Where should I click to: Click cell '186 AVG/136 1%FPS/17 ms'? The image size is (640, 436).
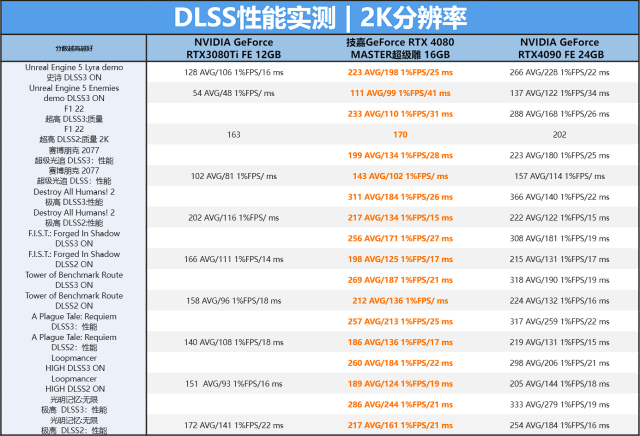(400, 342)
